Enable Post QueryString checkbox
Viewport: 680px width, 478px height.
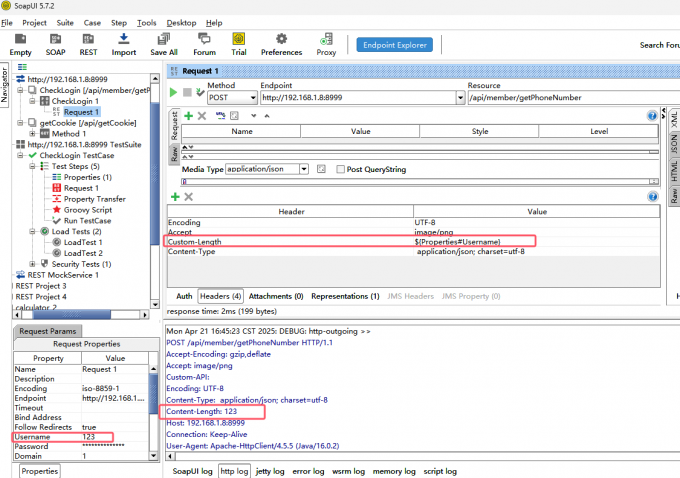341,169
